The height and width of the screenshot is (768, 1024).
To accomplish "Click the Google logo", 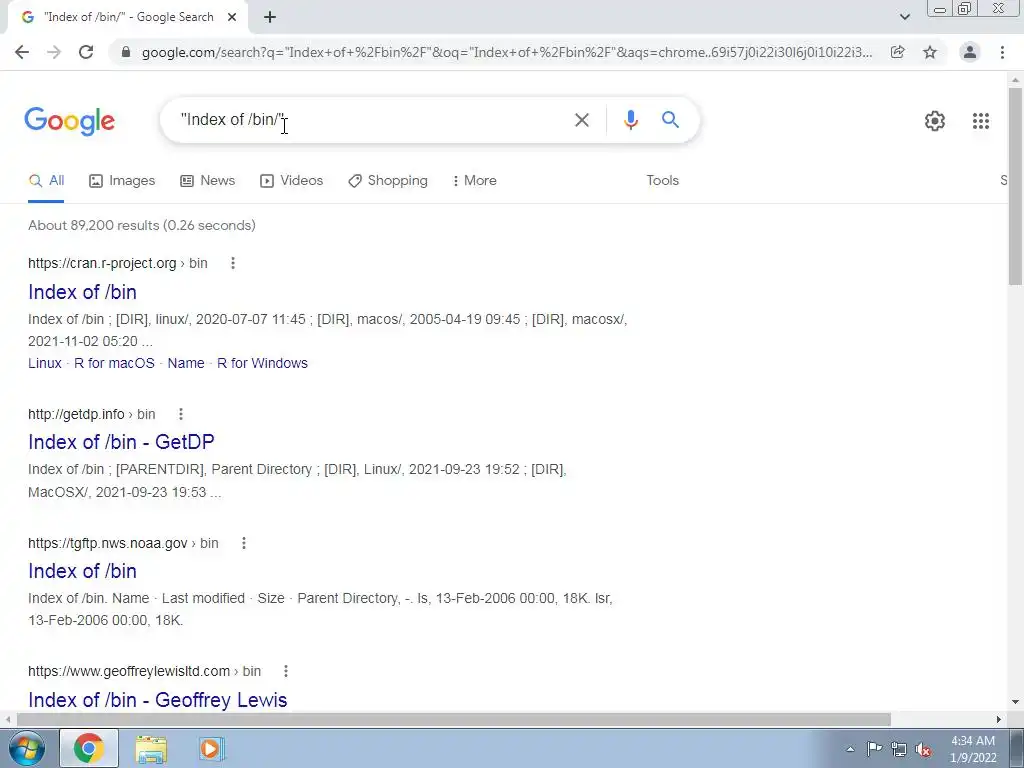I will click(x=69, y=121).
